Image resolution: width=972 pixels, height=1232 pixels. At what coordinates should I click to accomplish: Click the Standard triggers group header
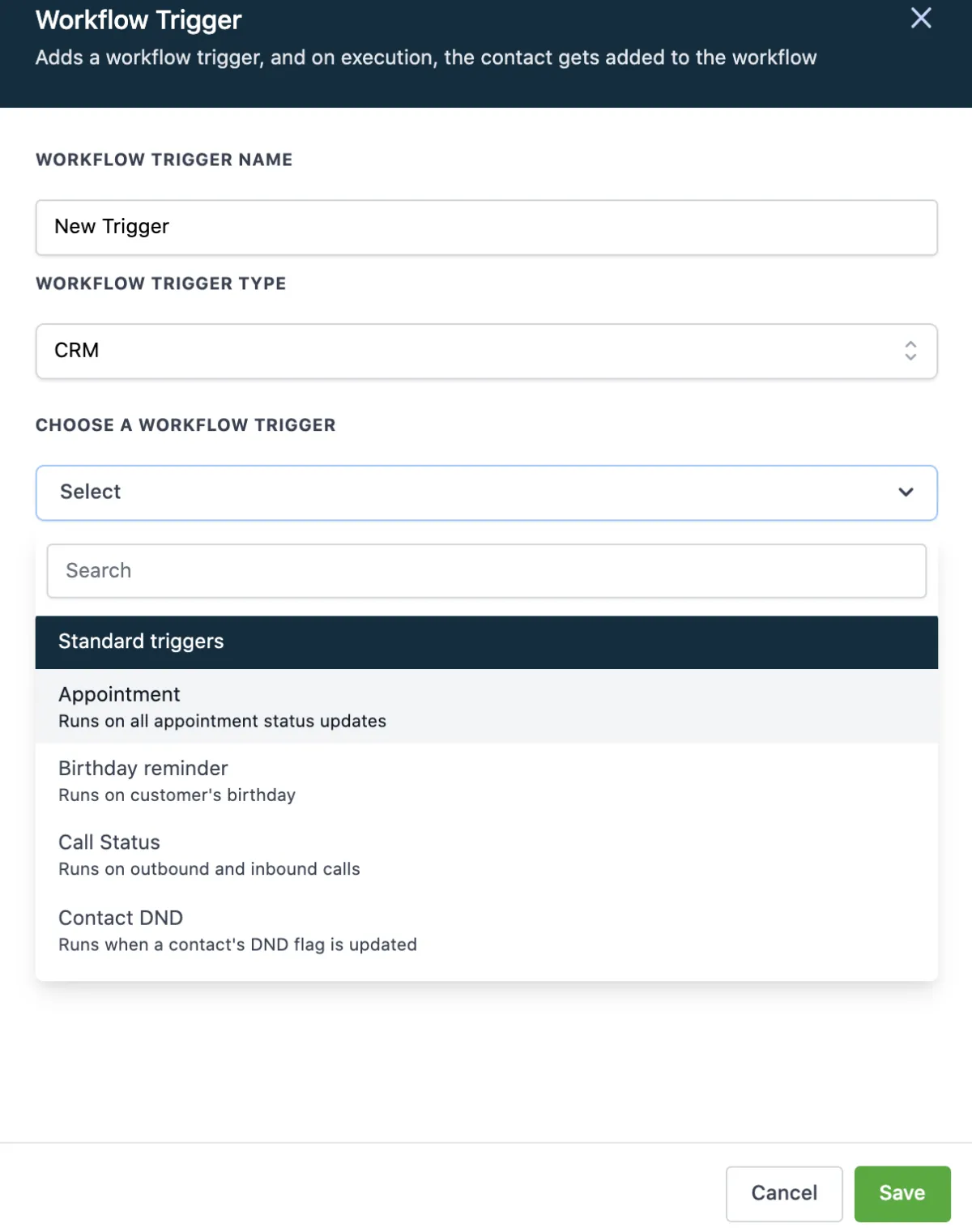[486, 642]
